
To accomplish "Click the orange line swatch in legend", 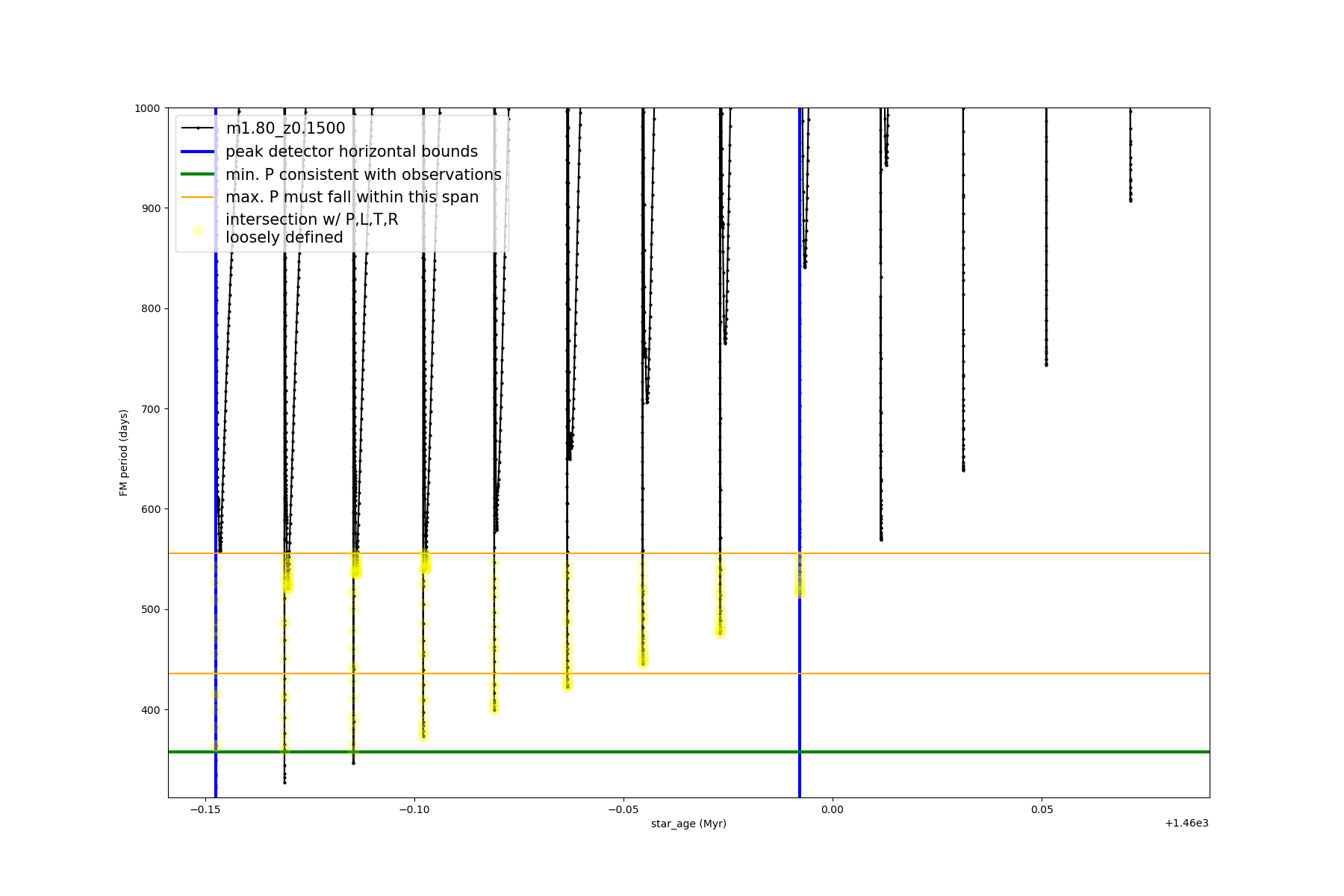I will coord(198,197).
